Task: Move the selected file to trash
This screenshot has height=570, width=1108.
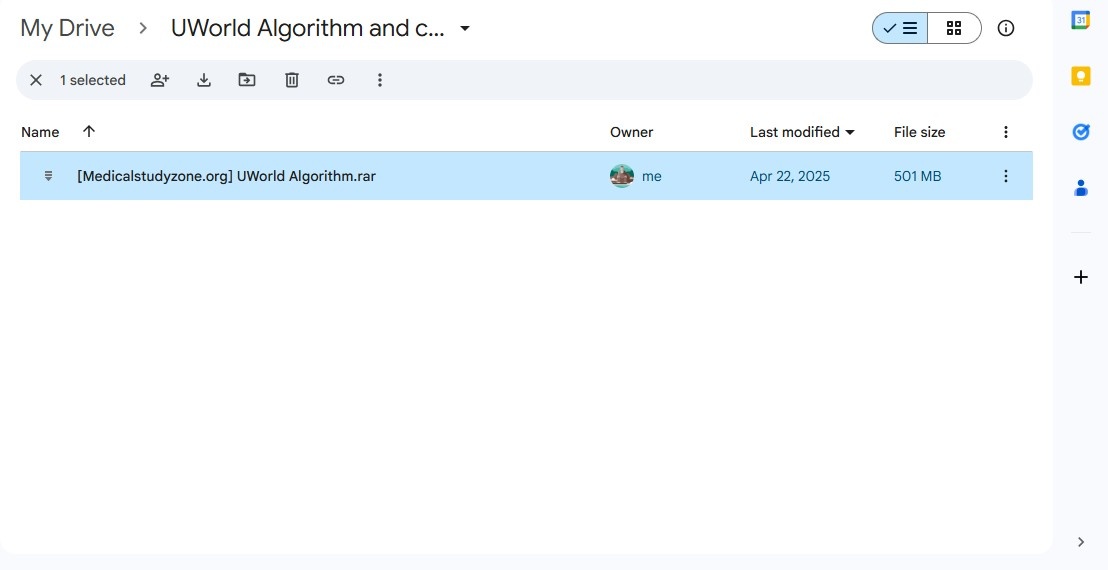Action: tap(292, 80)
